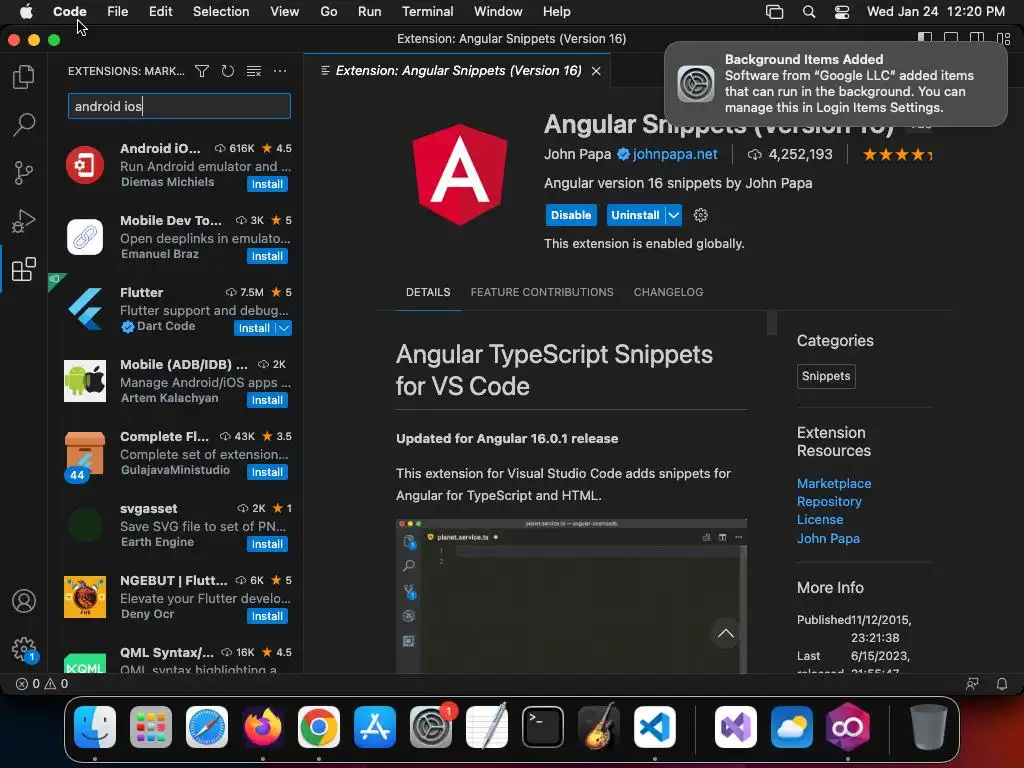
Task: Open Visual Studio Code dock icon
Action: click(x=655, y=727)
